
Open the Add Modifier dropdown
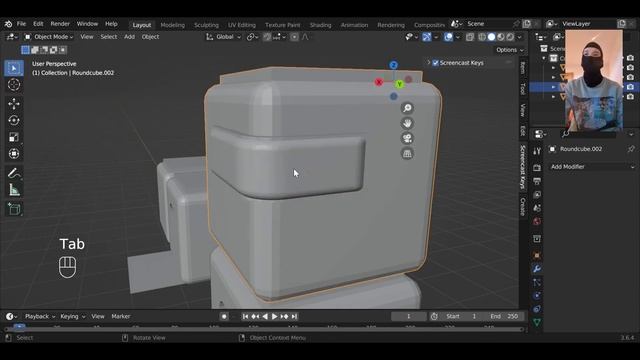coord(592,167)
